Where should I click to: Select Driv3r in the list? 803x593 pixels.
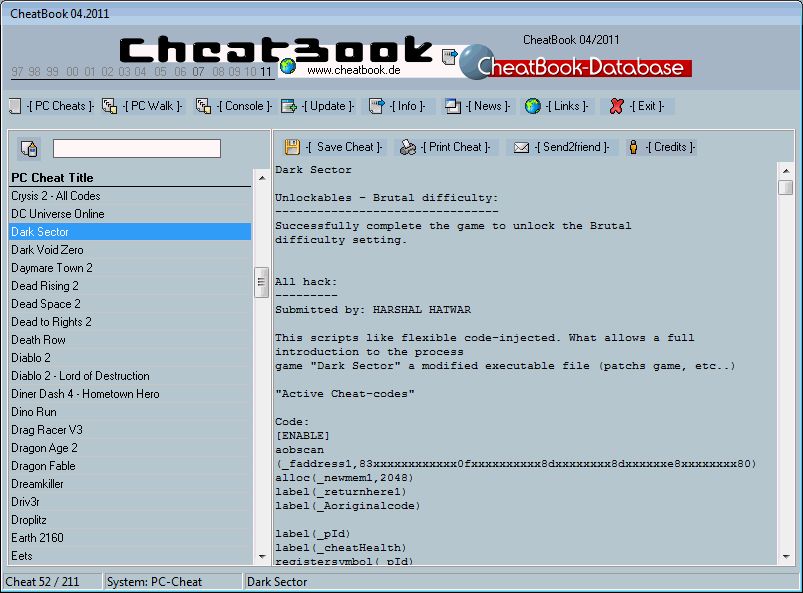(131, 502)
